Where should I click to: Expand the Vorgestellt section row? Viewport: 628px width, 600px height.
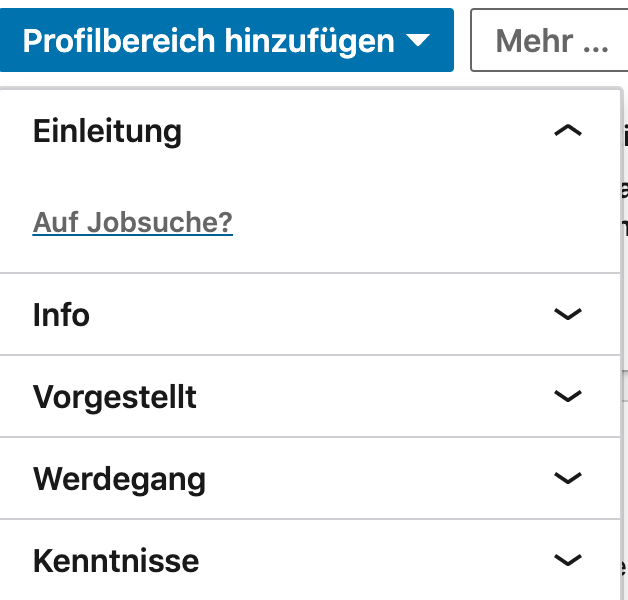(310, 396)
